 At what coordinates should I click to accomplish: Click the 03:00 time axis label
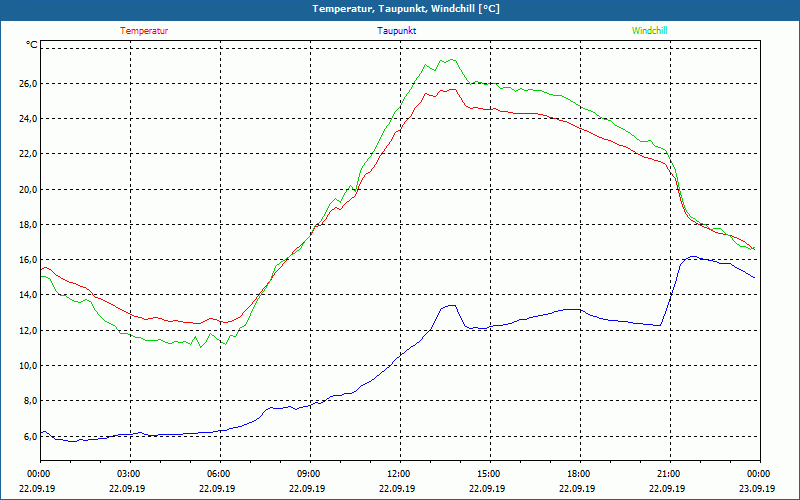click(x=131, y=474)
